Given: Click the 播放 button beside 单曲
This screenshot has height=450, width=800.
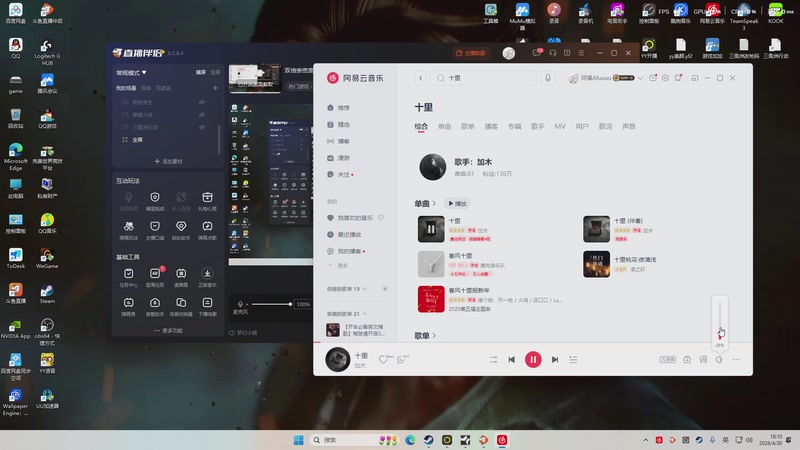Looking at the screenshot, I should (457, 204).
